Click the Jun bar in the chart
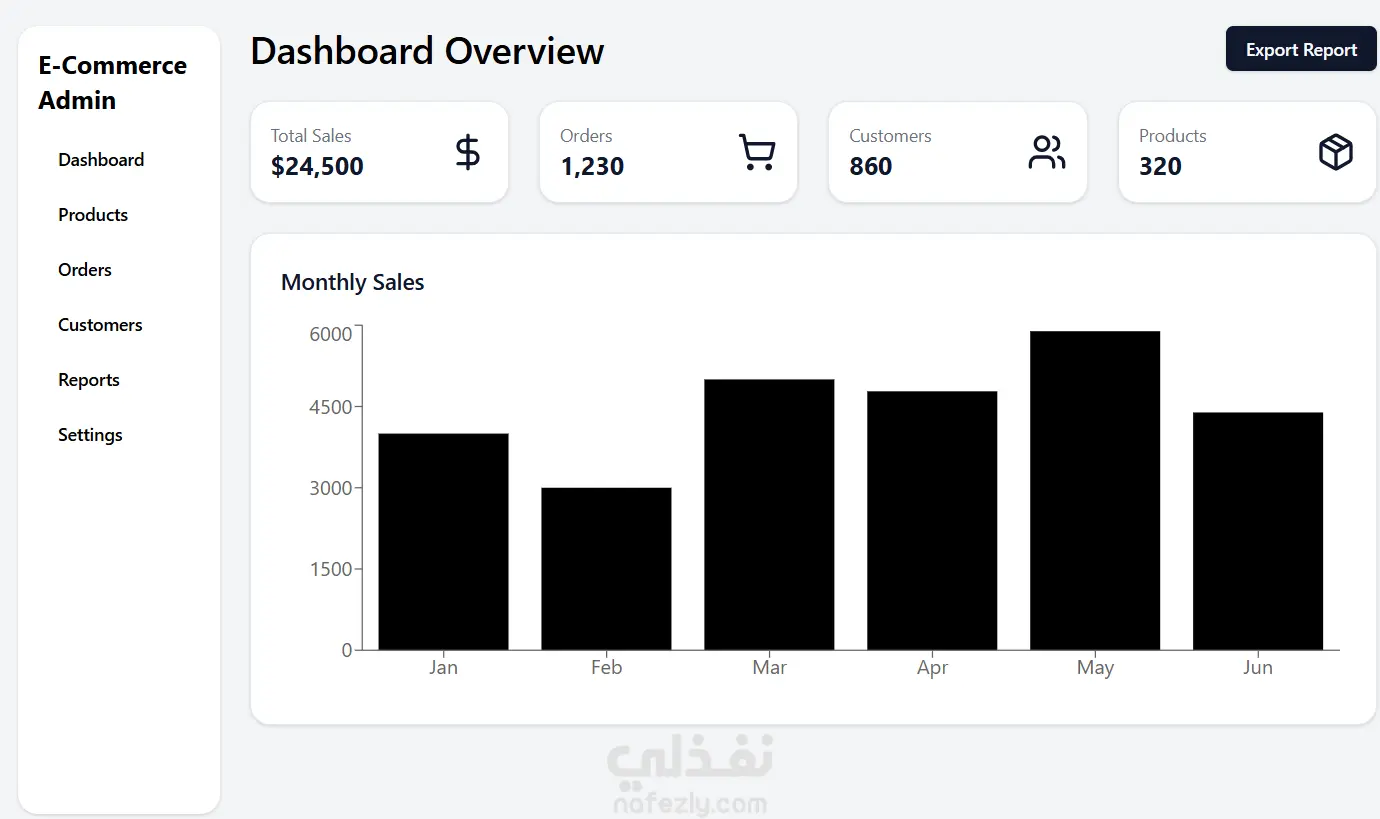This screenshot has height=819, width=1380. coord(1258,531)
